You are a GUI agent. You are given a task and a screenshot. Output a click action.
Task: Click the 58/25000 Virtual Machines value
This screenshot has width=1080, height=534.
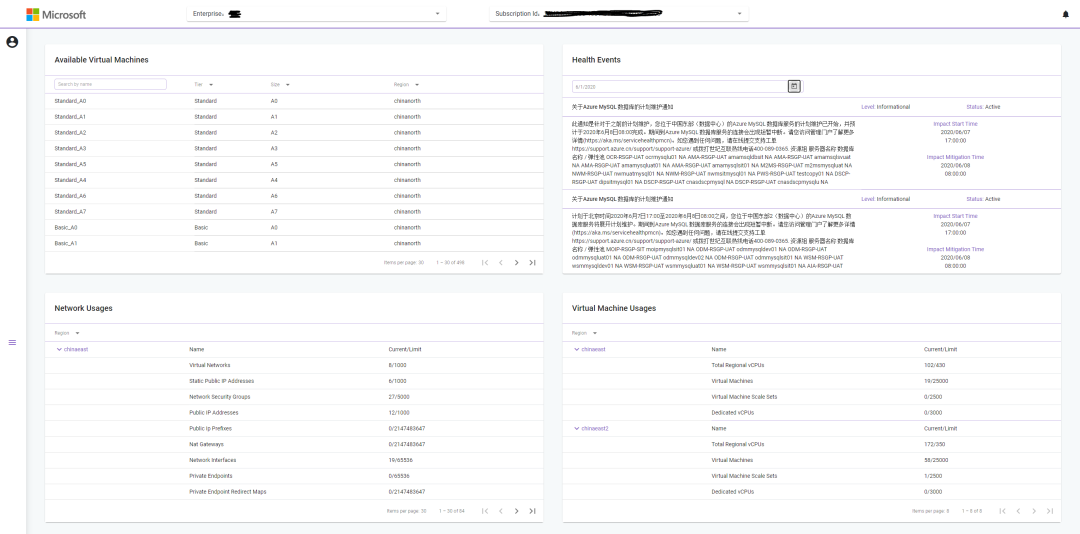(x=936, y=460)
